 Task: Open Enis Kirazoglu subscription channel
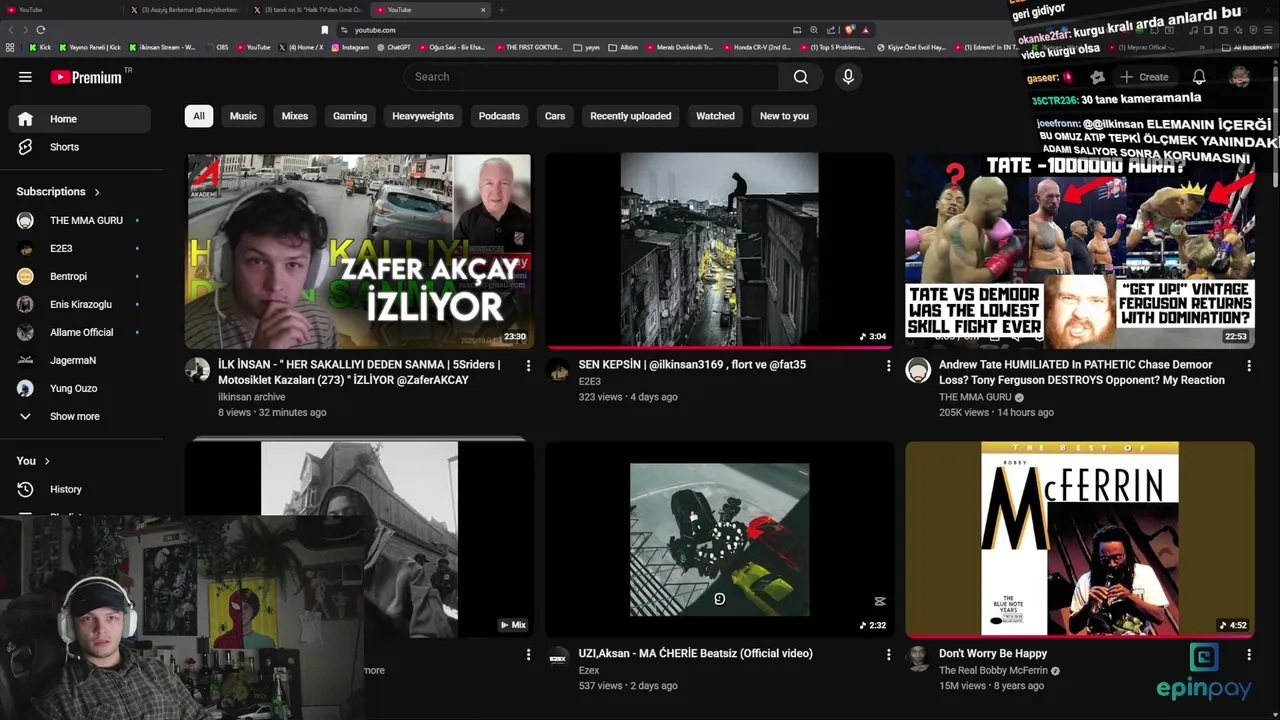click(80, 304)
